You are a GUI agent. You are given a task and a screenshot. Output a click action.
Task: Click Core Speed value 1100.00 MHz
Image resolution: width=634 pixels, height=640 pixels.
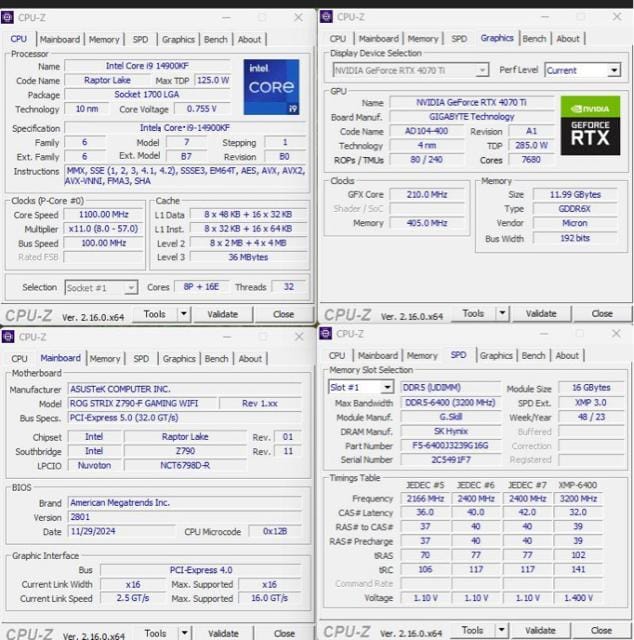point(104,214)
